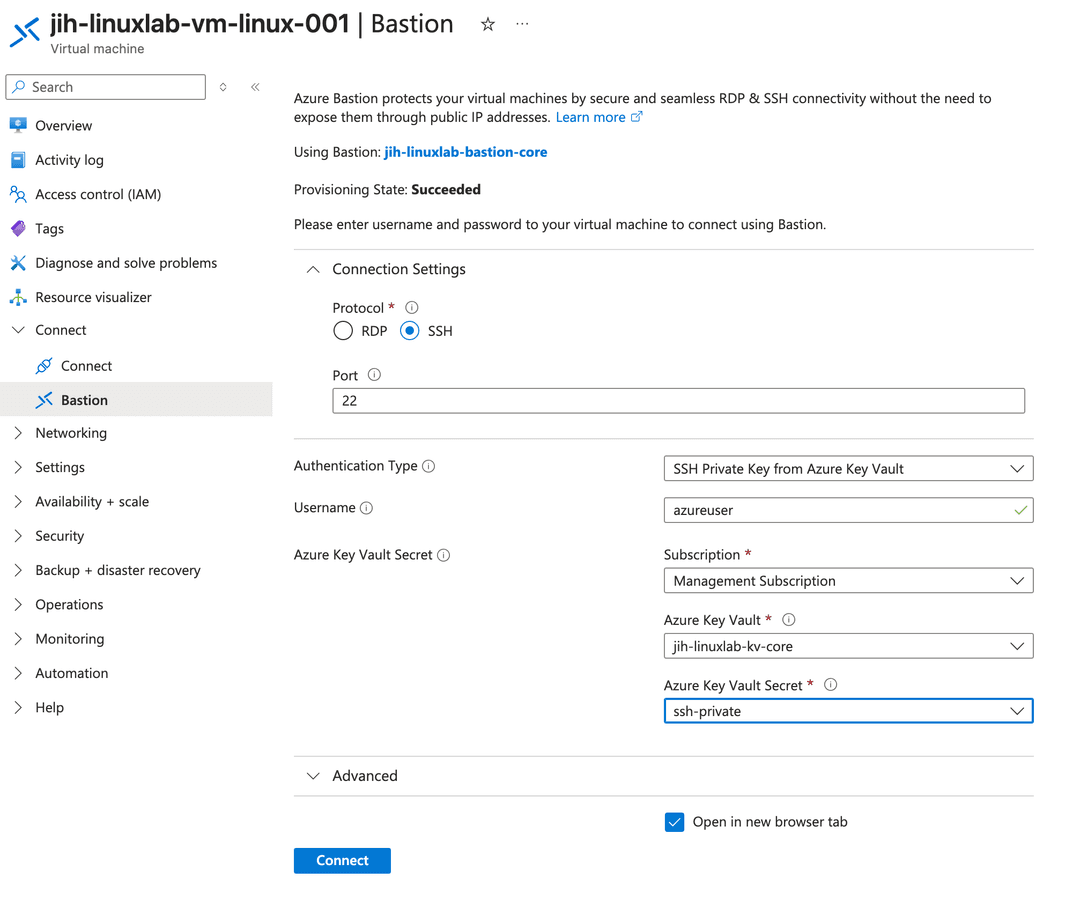
Task: Click the Port info icon
Action: click(x=374, y=375)
